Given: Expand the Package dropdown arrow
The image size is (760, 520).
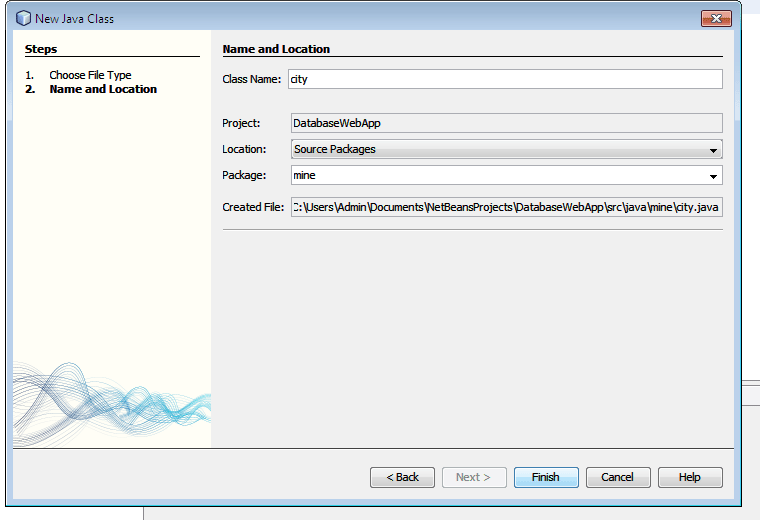Looking at the screenshot, I should point(713,176).
